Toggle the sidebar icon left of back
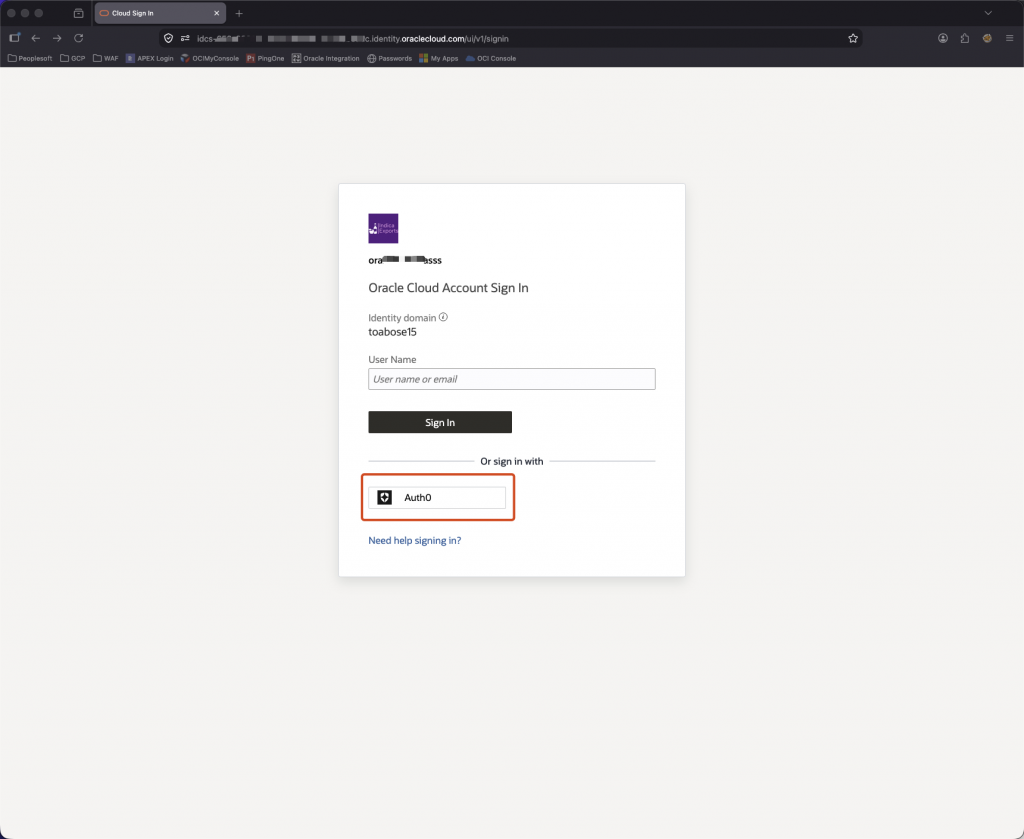Screen dimensions: 1024x839 [14, 38]
